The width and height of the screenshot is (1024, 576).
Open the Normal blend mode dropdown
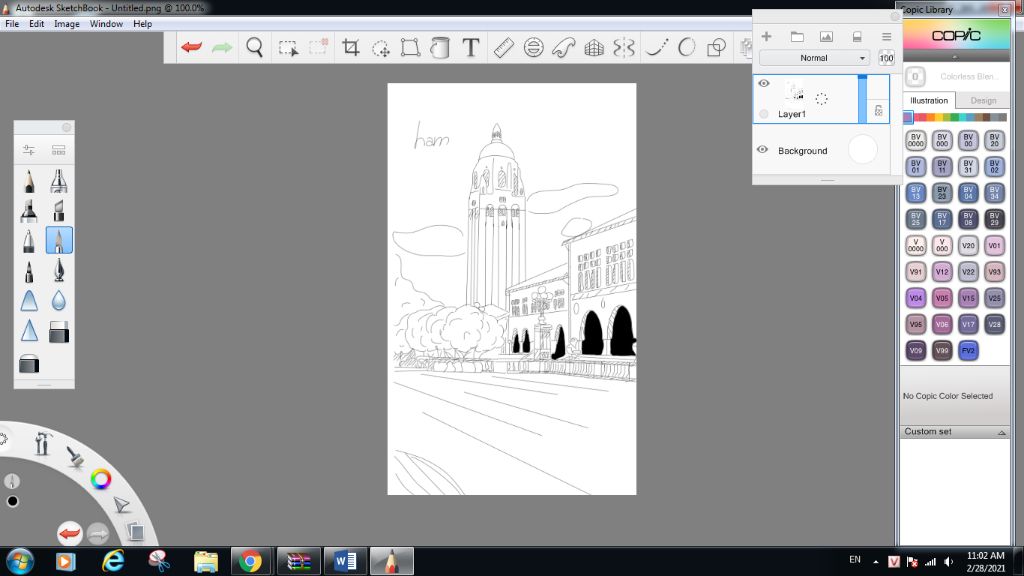(x=814, y=58)
